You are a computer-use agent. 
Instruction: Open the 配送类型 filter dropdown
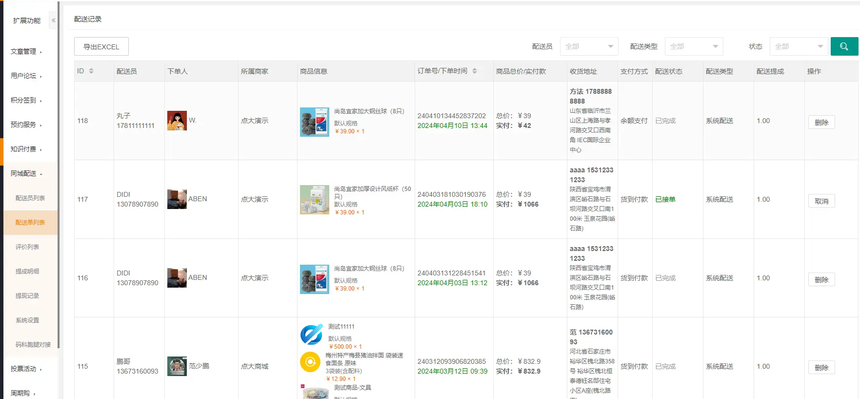694,47
